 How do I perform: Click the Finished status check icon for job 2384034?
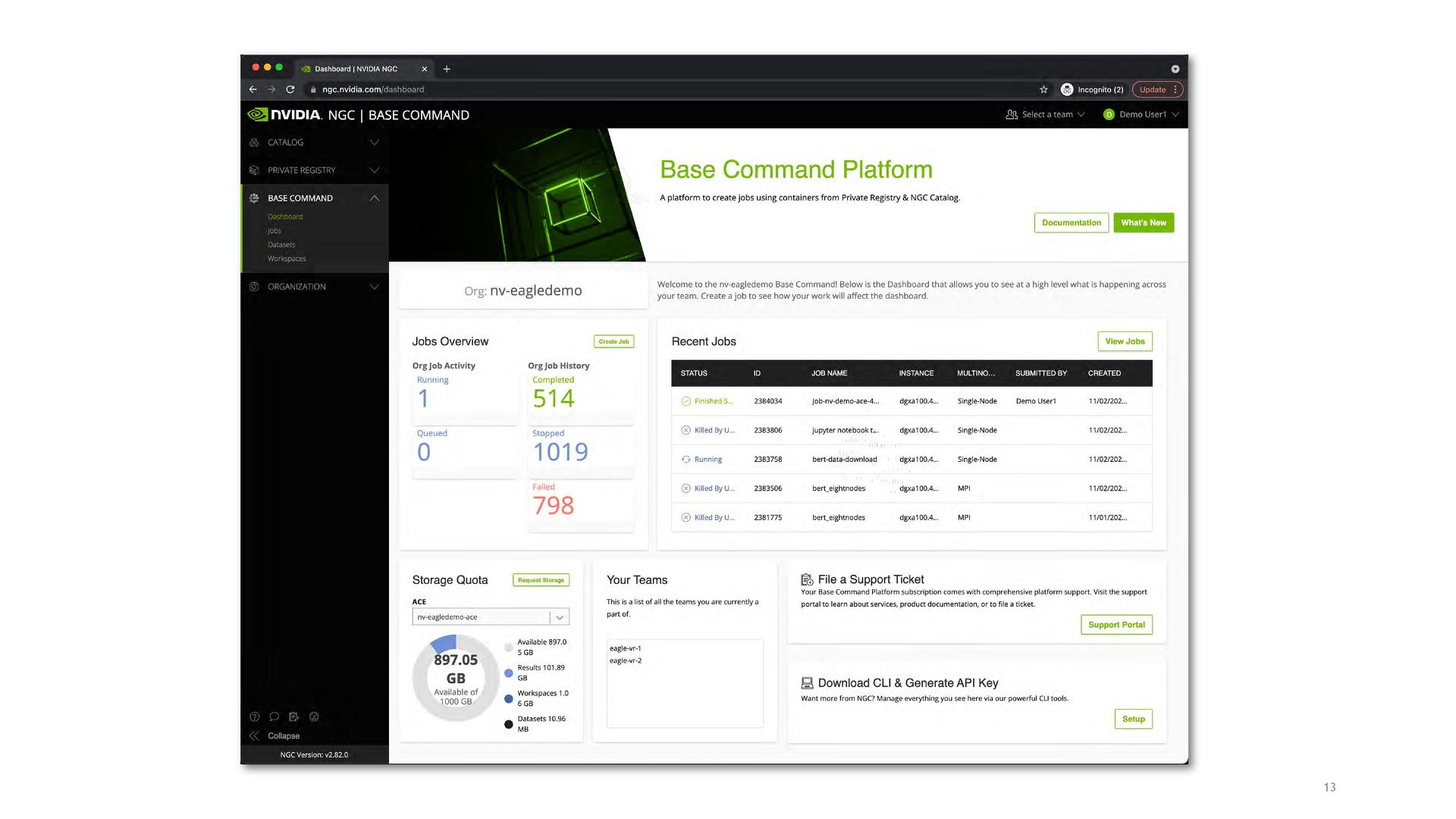click(686, 401)
